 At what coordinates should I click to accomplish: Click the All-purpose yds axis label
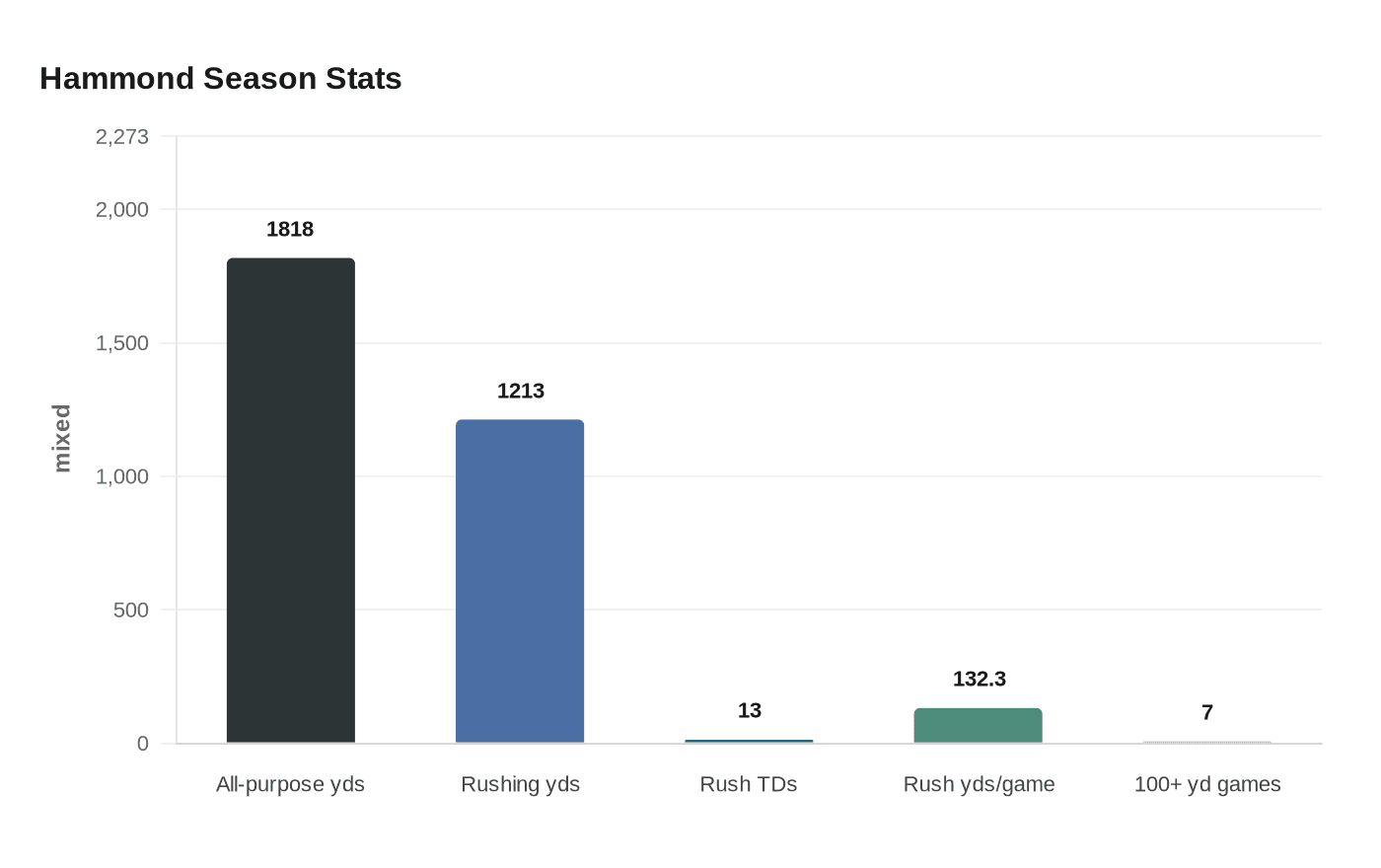[290, 784]
